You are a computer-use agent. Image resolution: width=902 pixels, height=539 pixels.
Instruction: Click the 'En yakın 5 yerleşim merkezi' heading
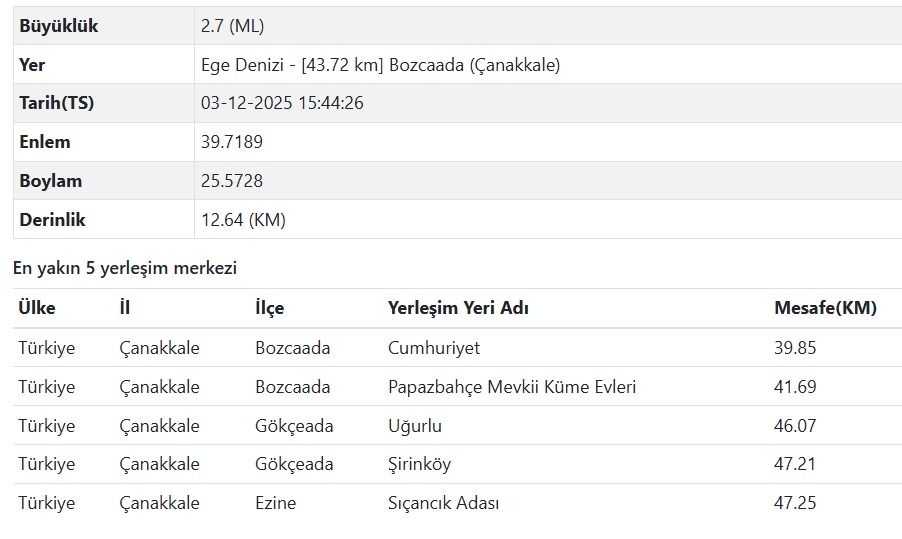125,268
